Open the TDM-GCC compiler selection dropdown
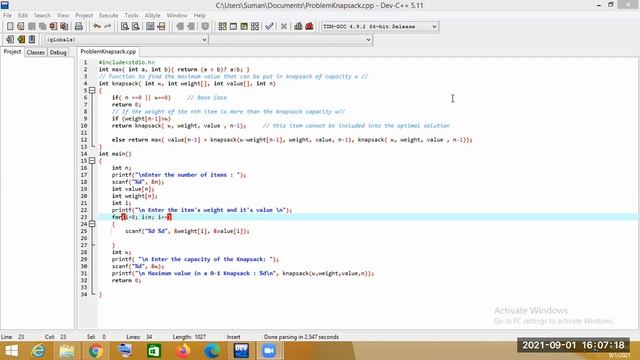The width and height of the screenshot is (640, 360). point(380,27)
